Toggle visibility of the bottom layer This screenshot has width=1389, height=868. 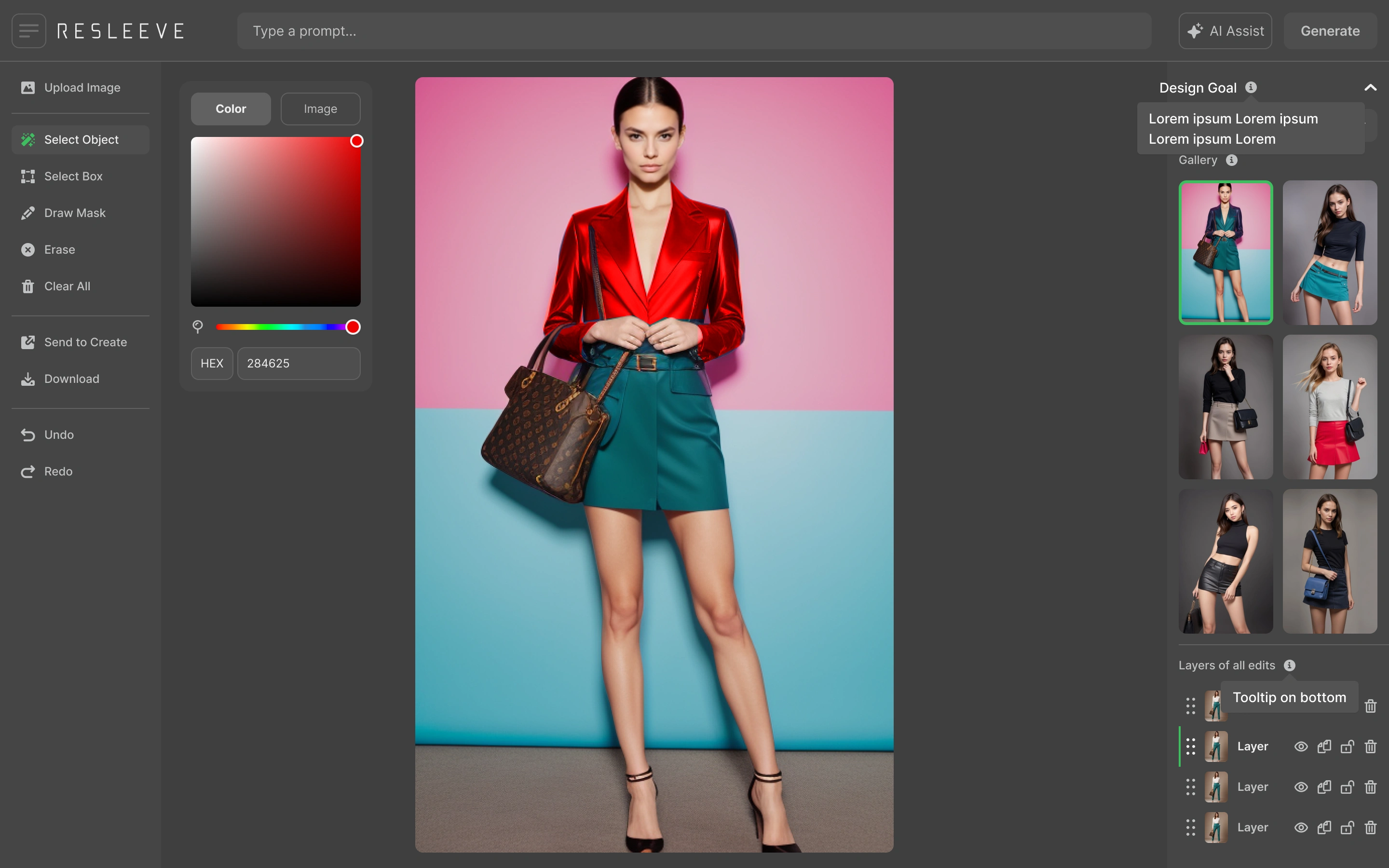pyautogui.click(x=1301, y=827)
